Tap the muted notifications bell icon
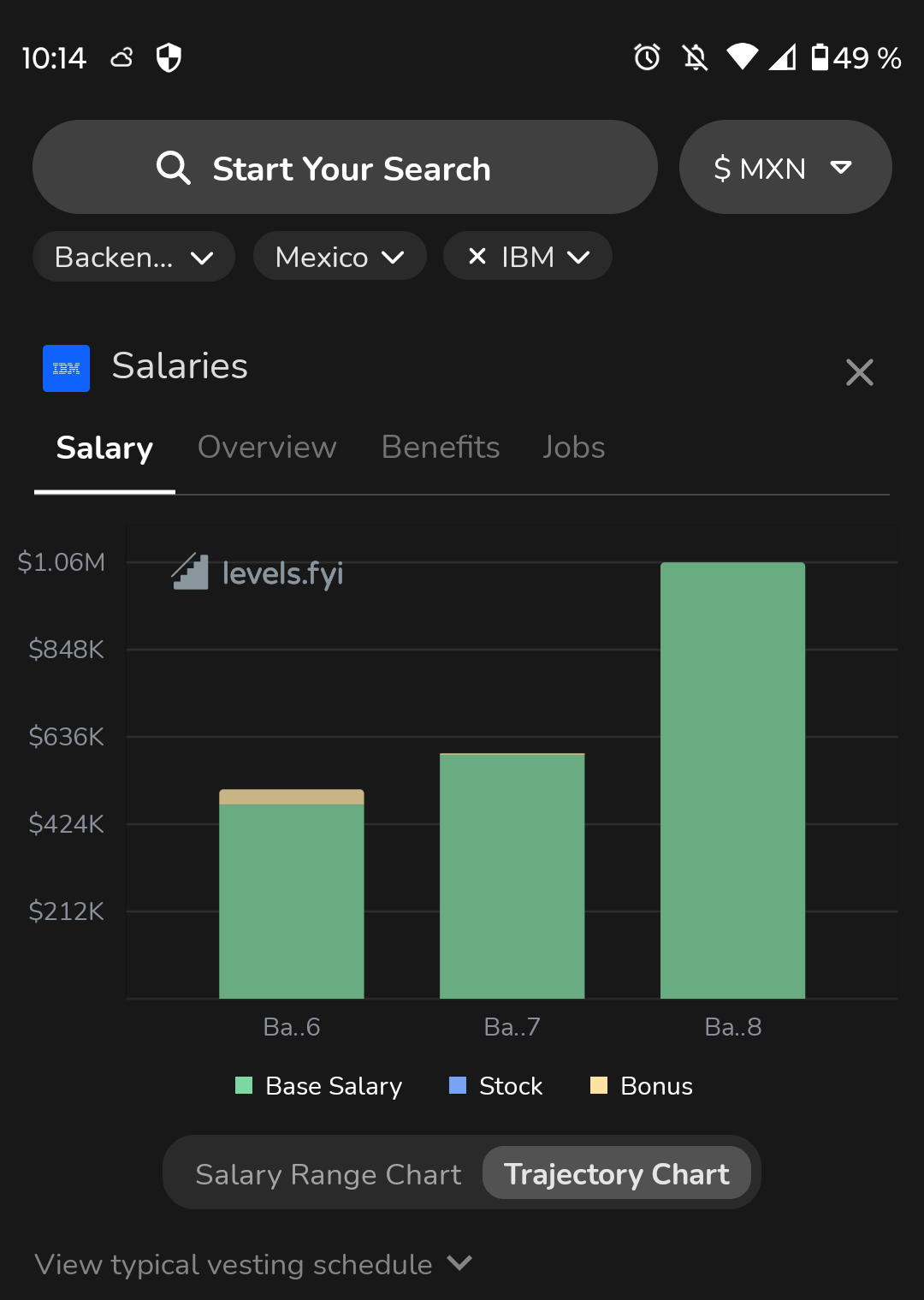924x1300 pixels. tap(695, 57)
